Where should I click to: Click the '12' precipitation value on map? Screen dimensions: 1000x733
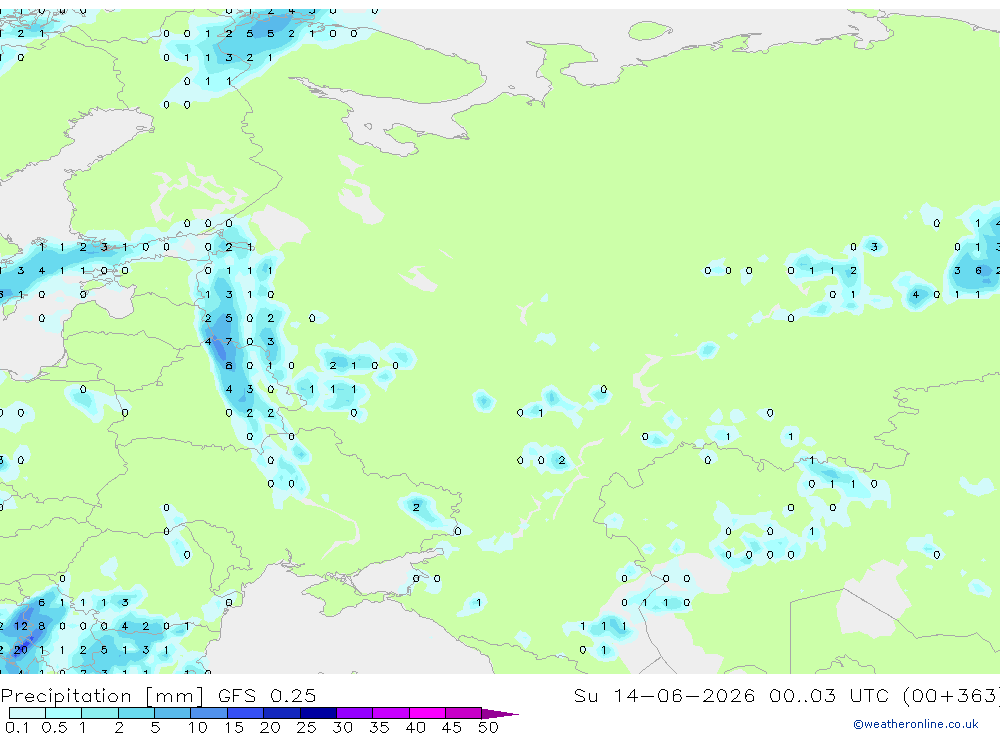(x=21, y=626)
